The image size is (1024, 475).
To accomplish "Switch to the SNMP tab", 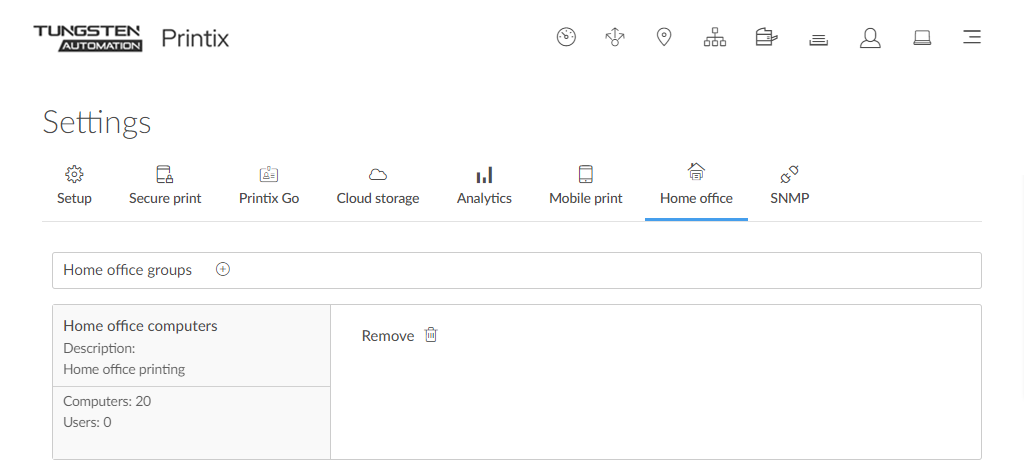I will coord(789,186).
